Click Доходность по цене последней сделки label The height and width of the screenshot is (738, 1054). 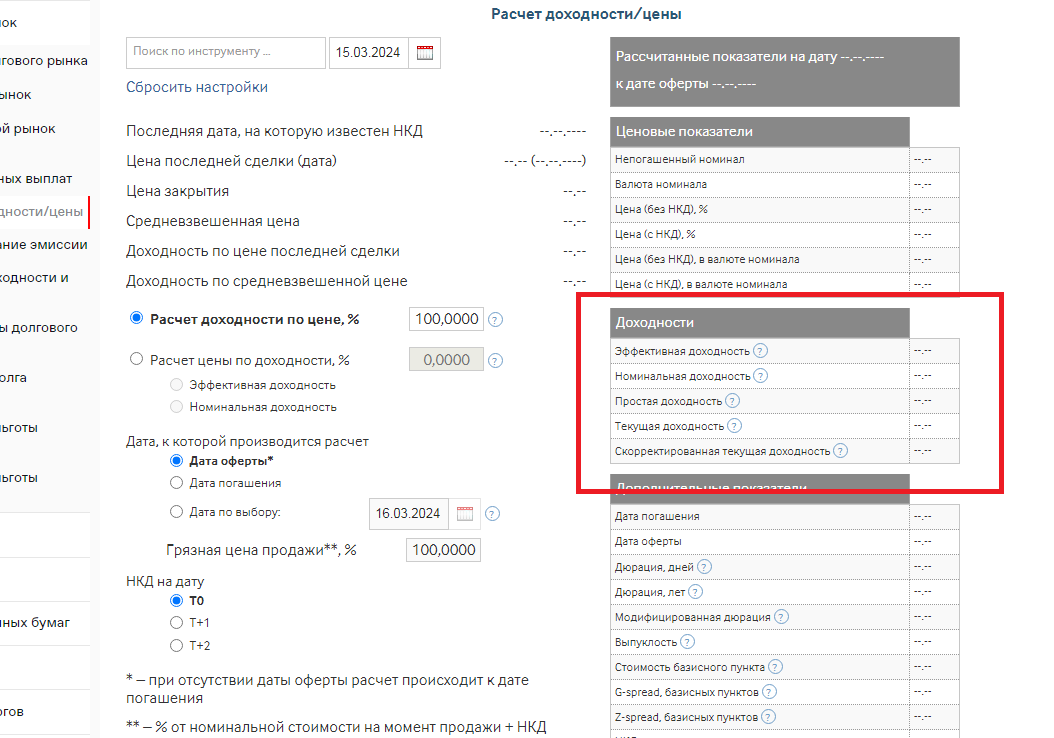[x=263, y=251]
